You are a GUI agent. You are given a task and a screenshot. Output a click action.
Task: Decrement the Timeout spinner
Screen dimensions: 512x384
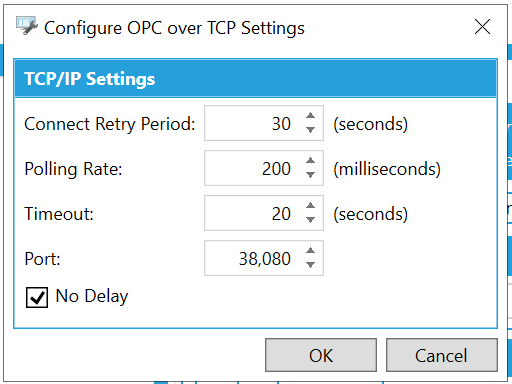click(x=310, y=220)
